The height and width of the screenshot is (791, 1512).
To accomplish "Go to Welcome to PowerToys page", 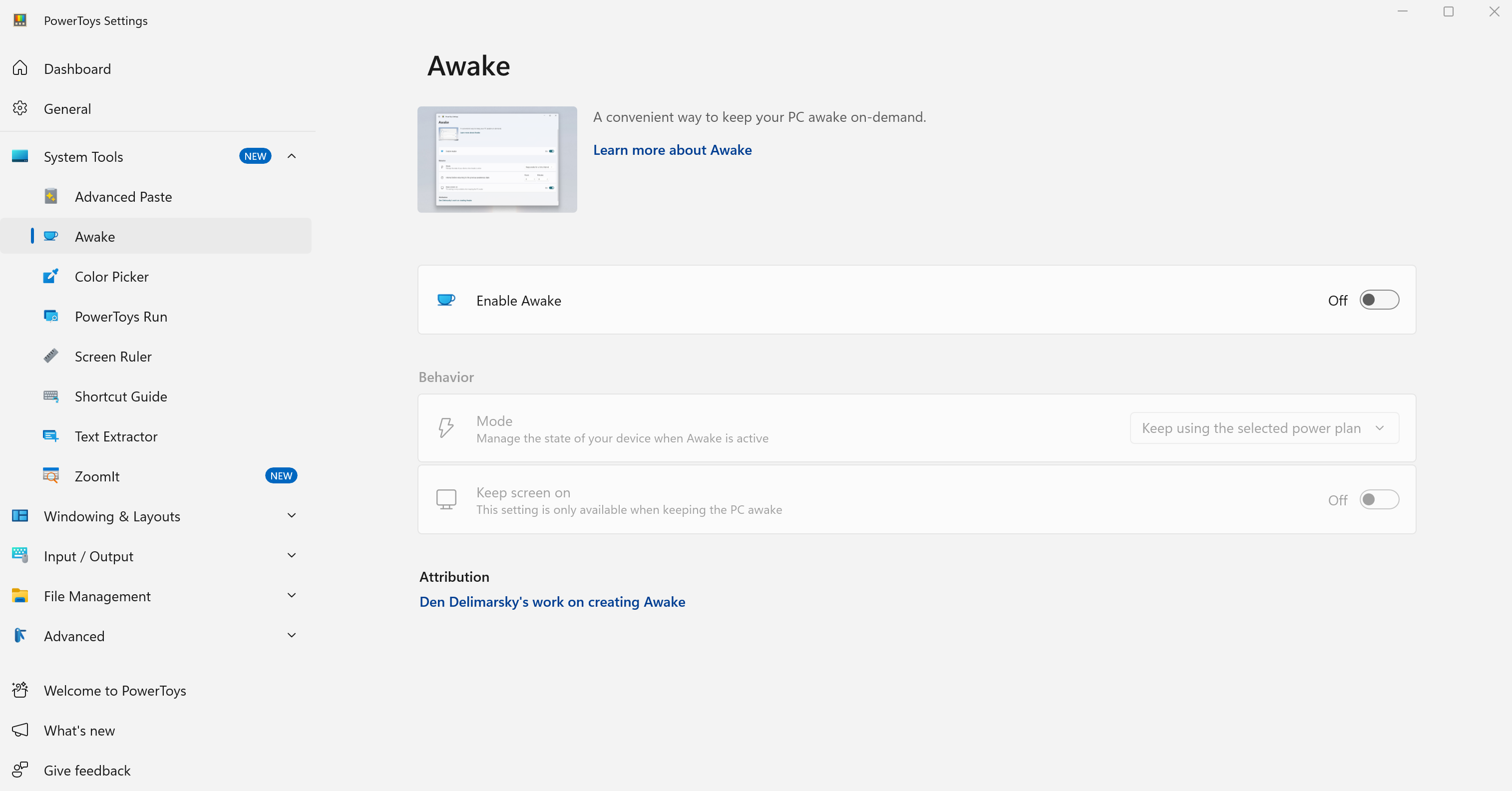I will [114, 691].
